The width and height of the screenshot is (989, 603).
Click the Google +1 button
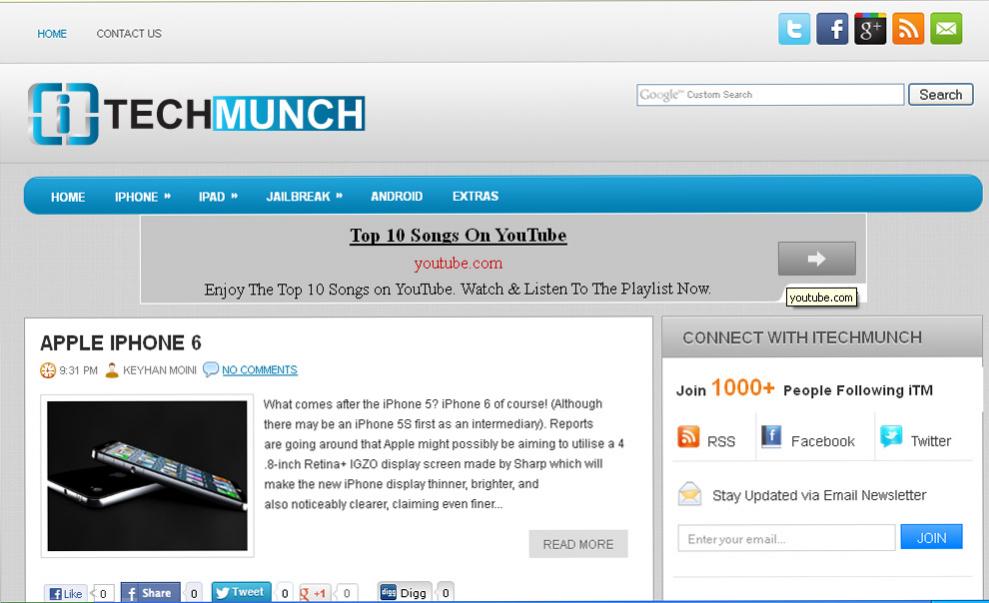[x=314, y=594]
